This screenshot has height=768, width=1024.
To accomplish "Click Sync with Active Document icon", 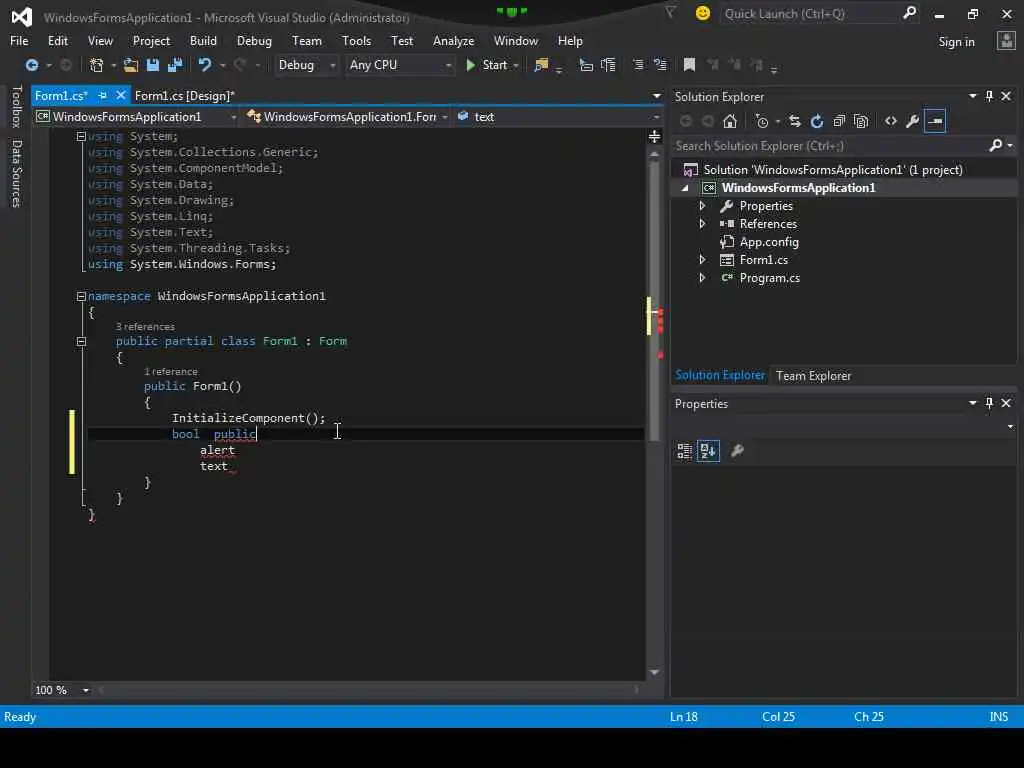I will coord(795,121).
